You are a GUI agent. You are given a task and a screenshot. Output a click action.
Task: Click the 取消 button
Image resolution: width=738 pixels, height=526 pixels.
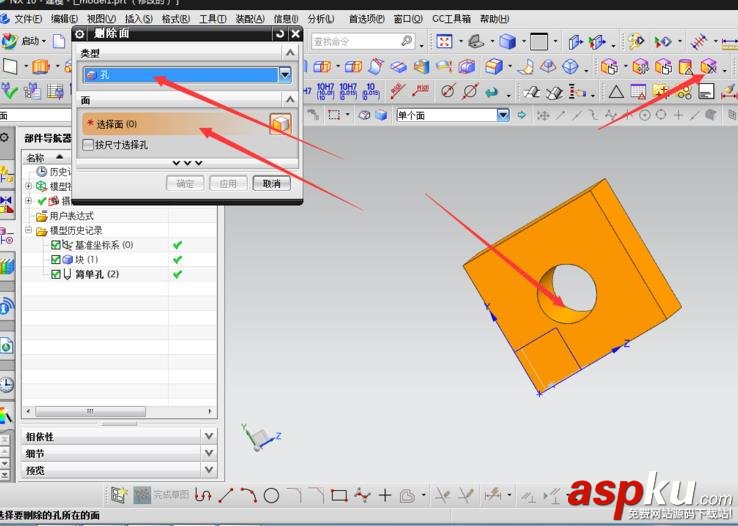(x=272, y=183)
